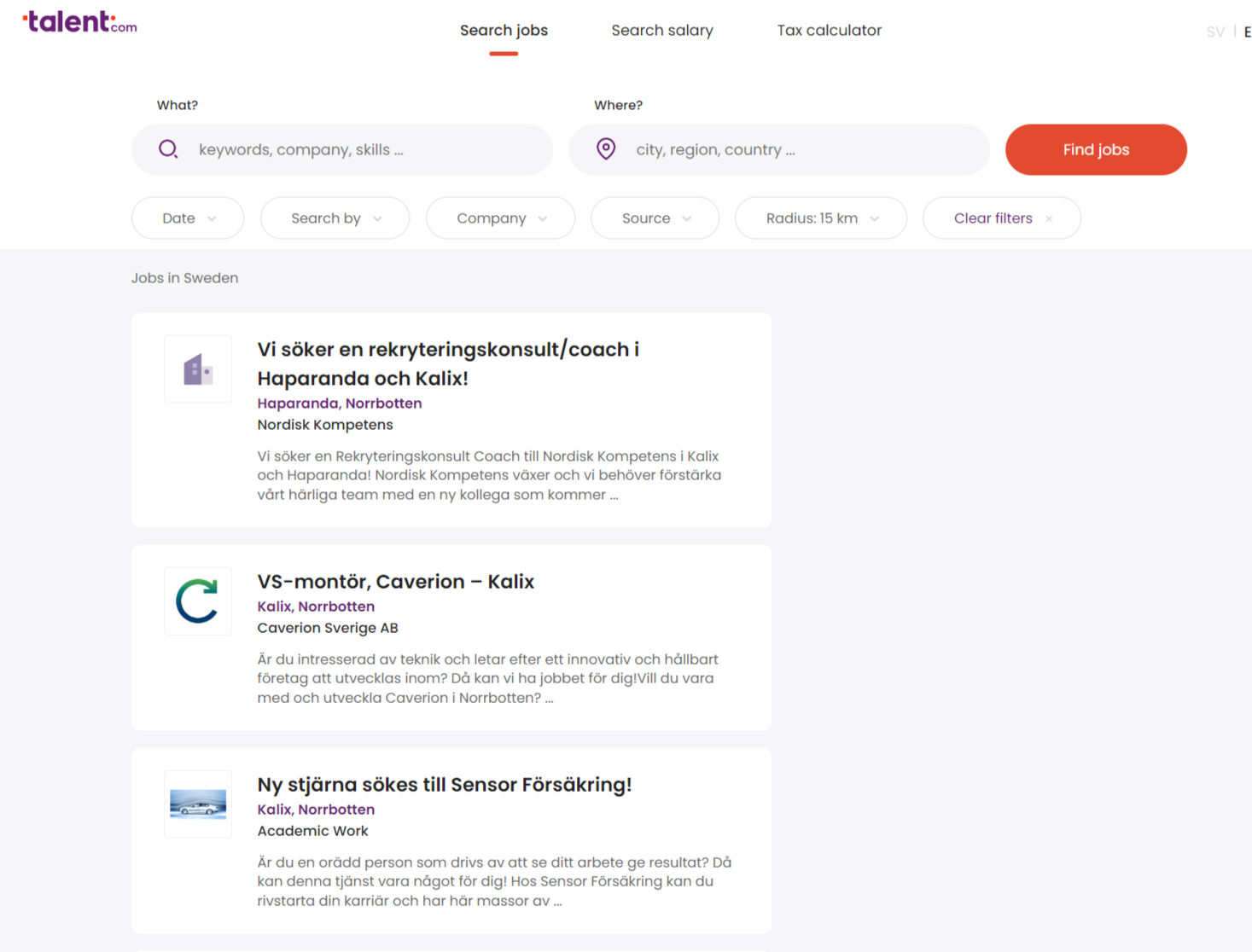Expand the Source filter
Image resolution: width=1252 pixels, height=952 pixels.
click(655, 218)
